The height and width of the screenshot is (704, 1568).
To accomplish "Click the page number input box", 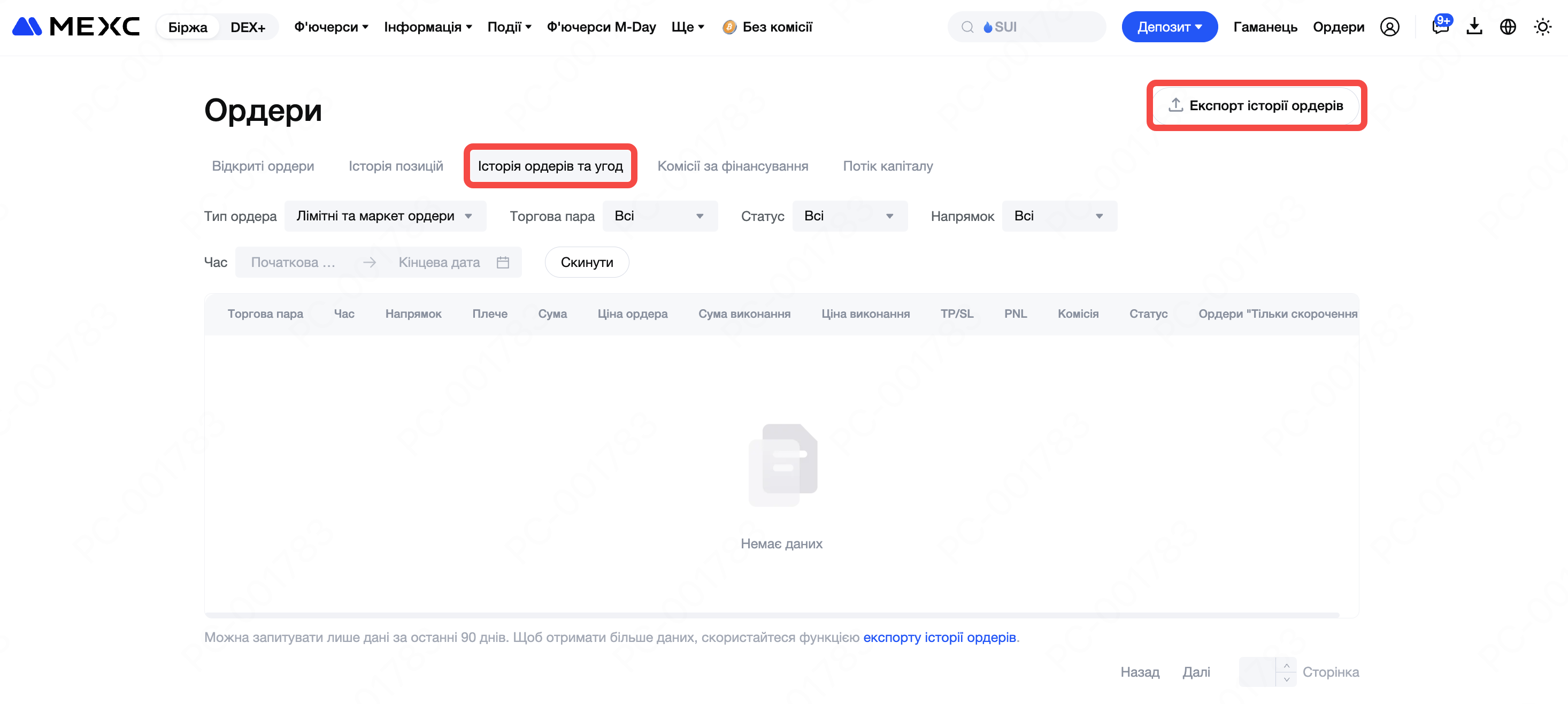I will coord(1257,672).
